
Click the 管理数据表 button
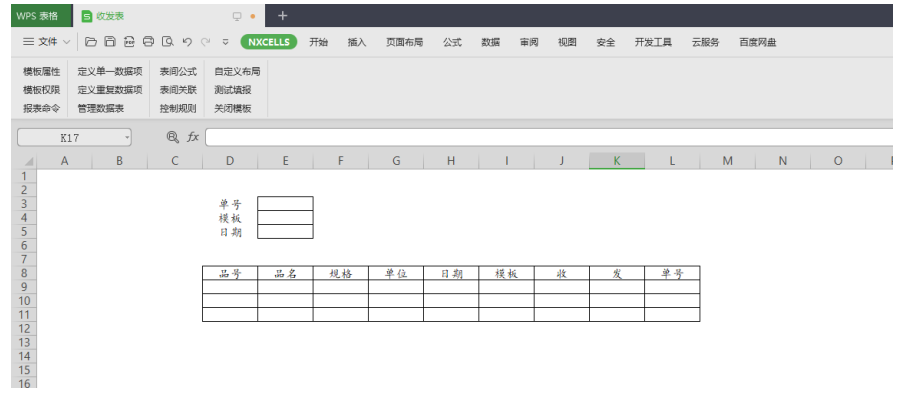(x=101, y=108)
